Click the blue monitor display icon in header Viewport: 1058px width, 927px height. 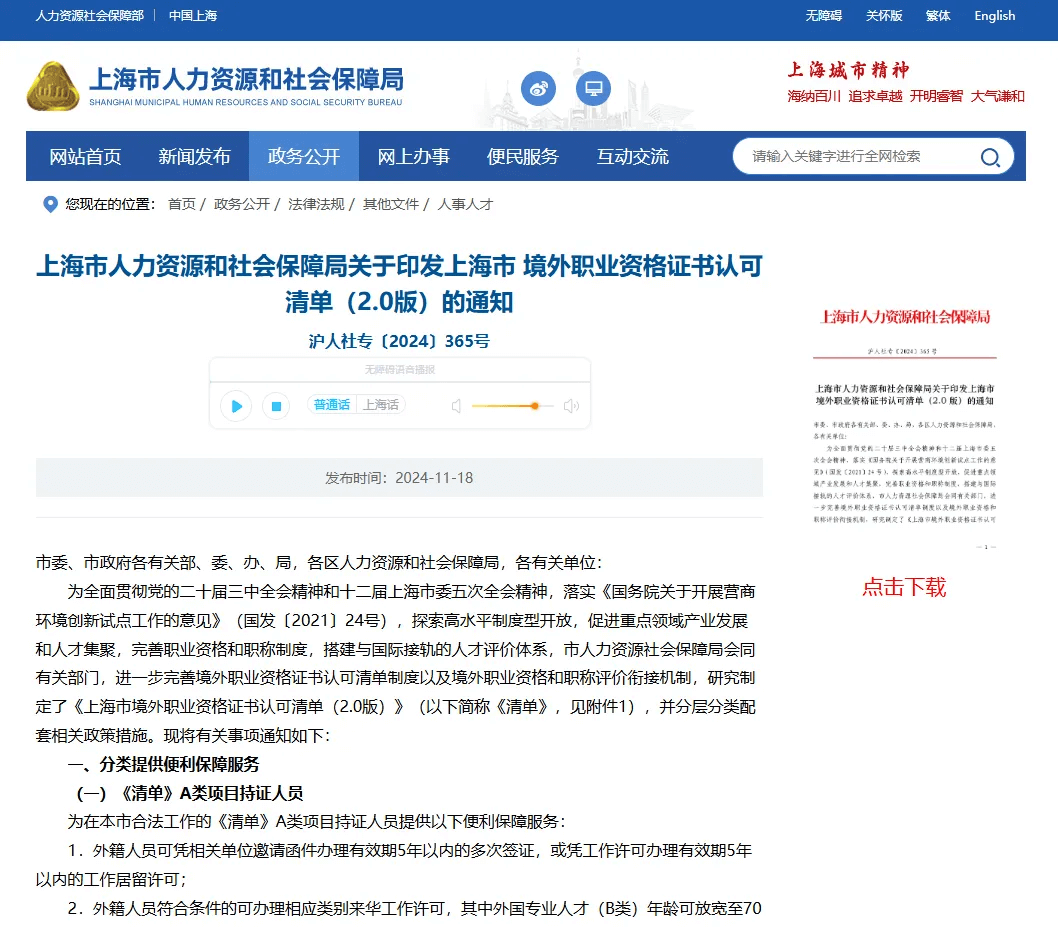pos(592,88)
